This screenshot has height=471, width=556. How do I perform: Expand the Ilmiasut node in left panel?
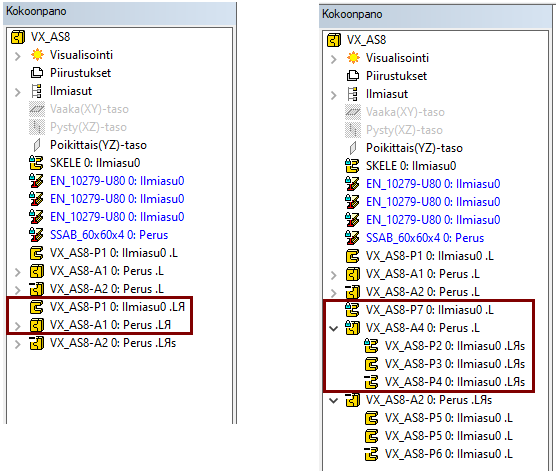tap(17, 92)
